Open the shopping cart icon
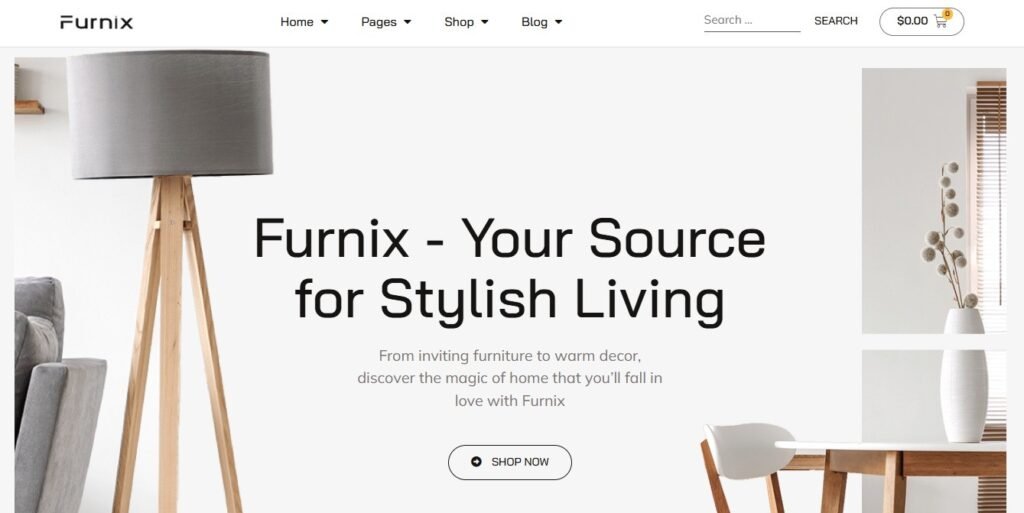 pos(940,21)
